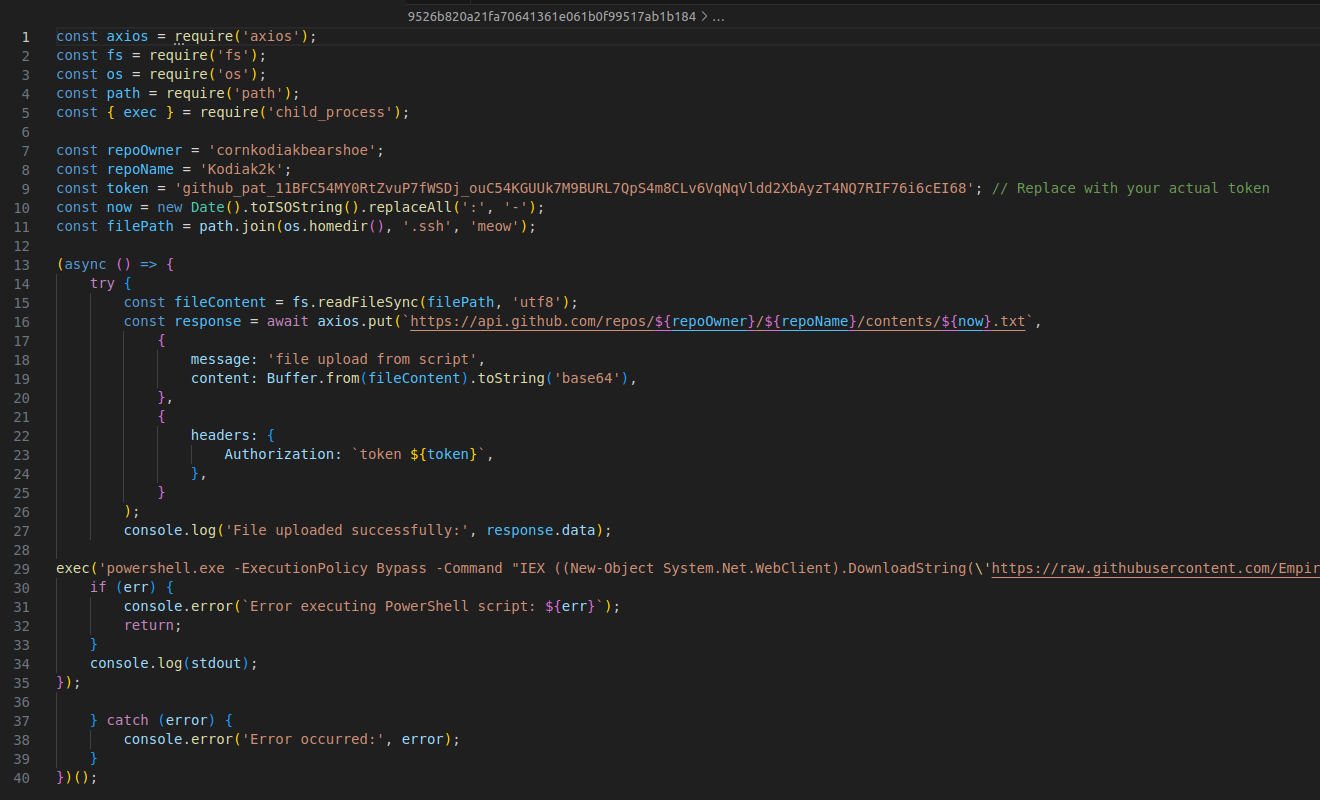Image resolution: width=1320 pixels, height=800 pixels.
Task: Click the 'Error occurred:' string
Action: (x=313, y=739)
